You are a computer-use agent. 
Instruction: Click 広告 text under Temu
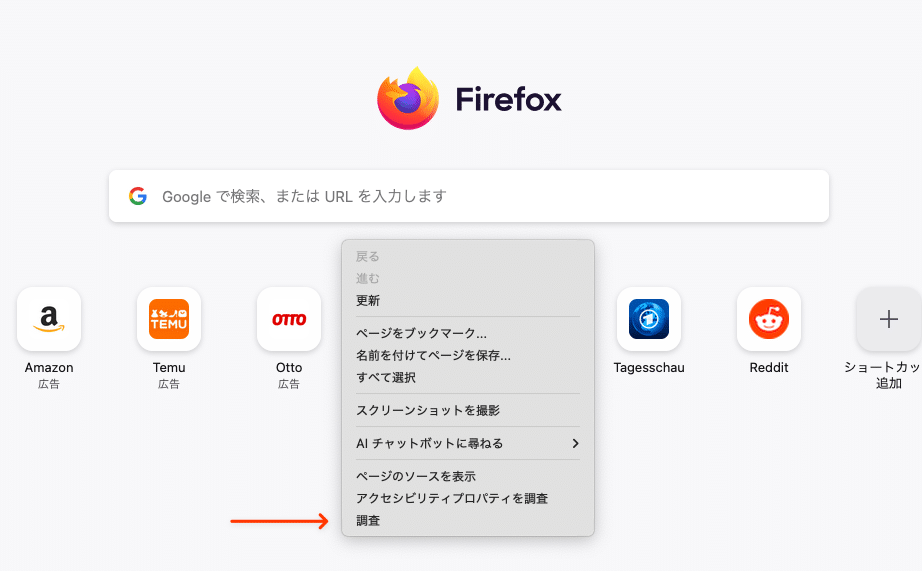point(169,384)
